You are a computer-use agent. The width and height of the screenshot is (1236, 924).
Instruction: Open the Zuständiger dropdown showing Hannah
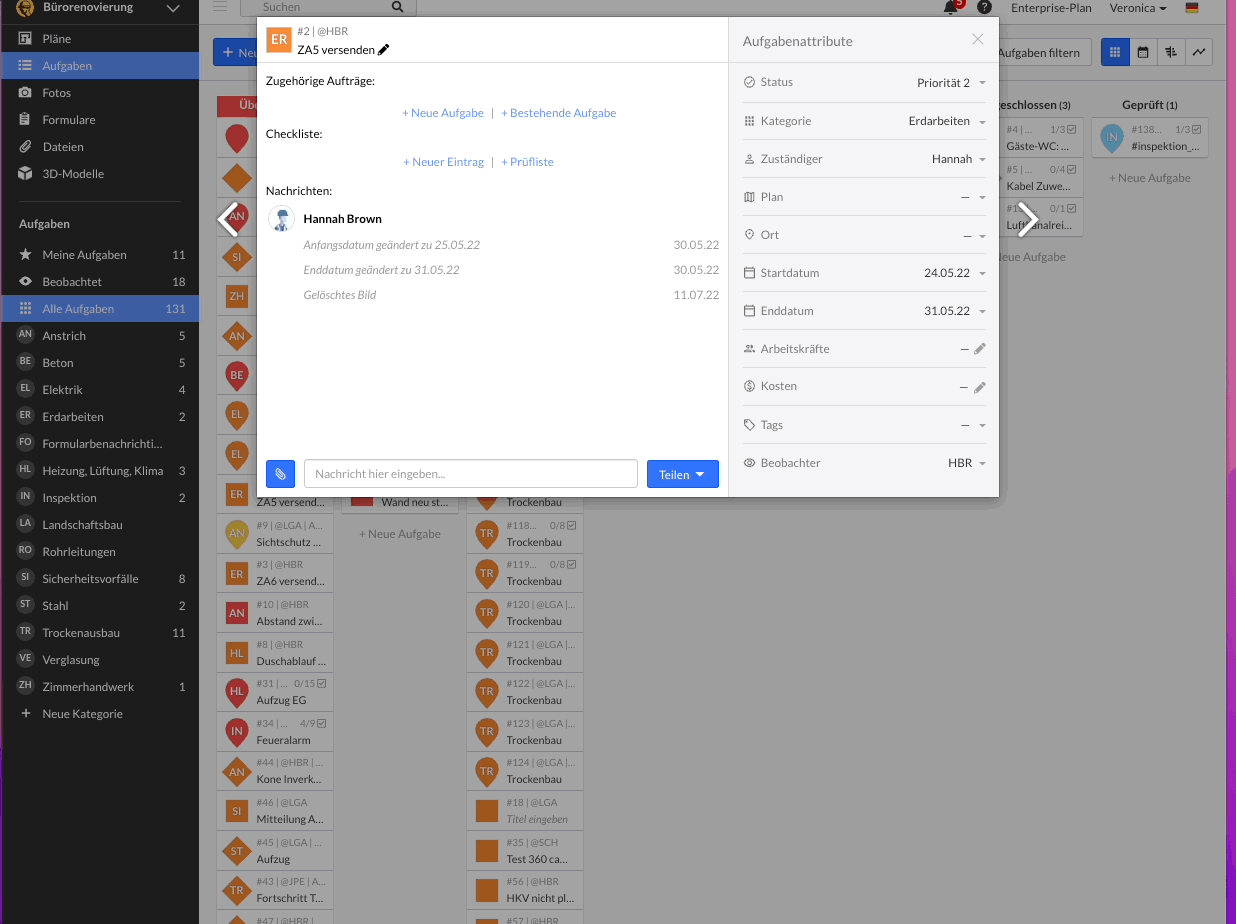point(958,159)
